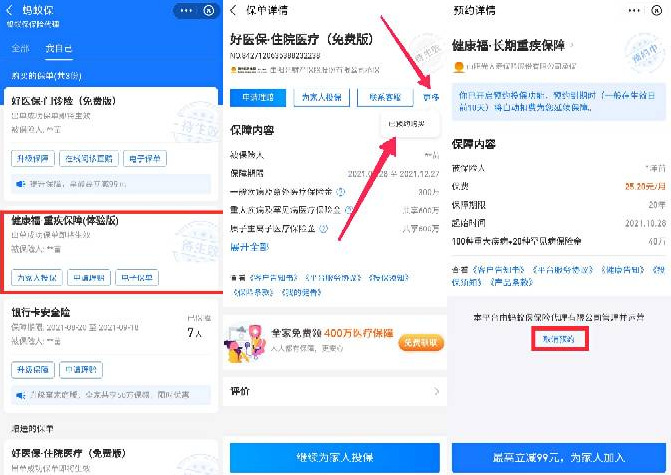The width and height of the screenshot is (671, 475).
Task: Switch to the 全部 tab
Action: [20, 48]
